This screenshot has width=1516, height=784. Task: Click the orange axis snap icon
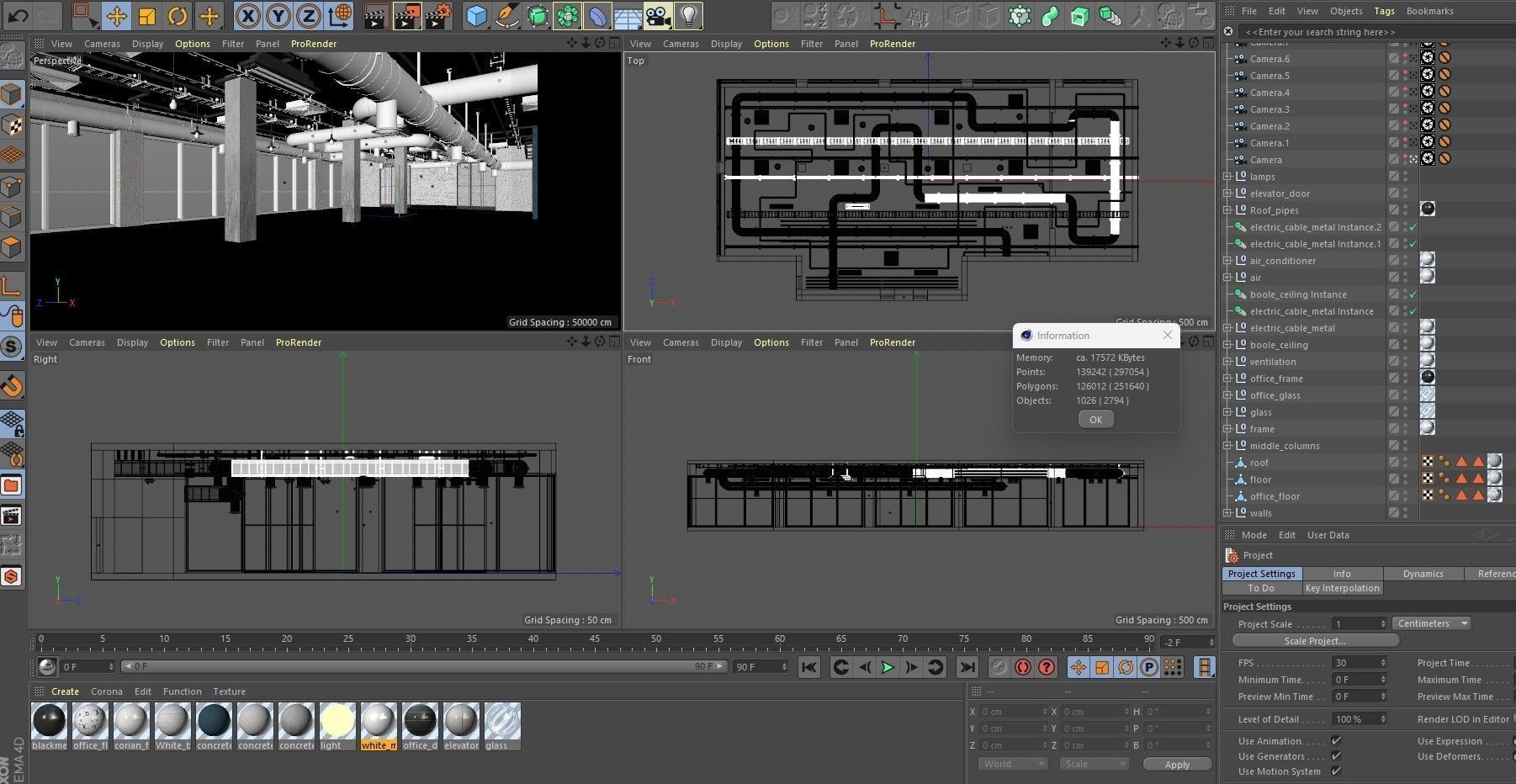887,15
